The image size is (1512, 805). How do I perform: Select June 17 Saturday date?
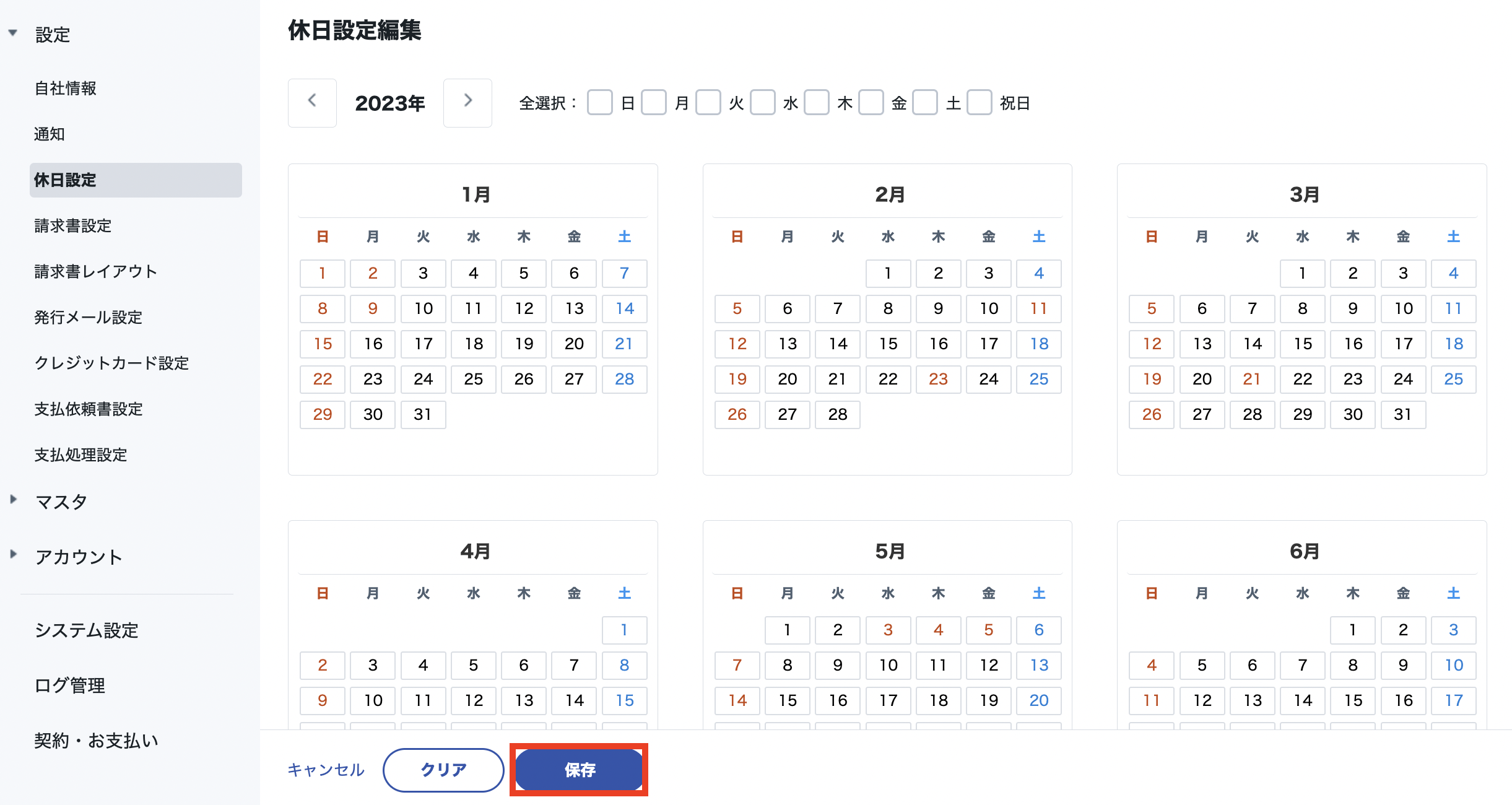[1454, 700]
